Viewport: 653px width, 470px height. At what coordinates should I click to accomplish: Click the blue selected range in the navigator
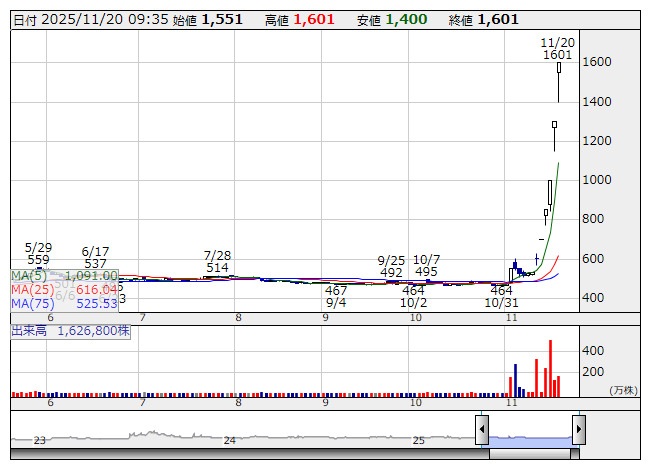click(529, 439)
